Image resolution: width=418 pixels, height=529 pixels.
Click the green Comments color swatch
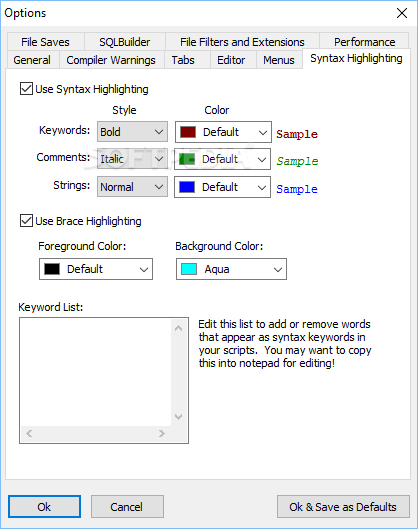[x=187, y=159]
